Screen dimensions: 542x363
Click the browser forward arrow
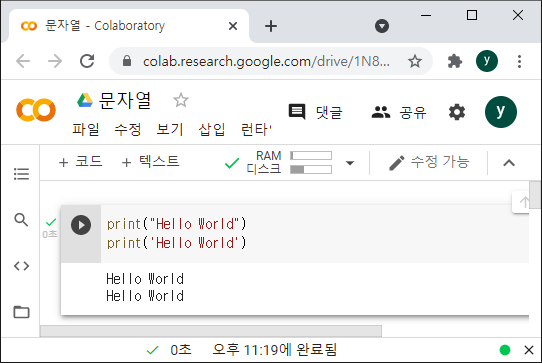tap(55, 62)
